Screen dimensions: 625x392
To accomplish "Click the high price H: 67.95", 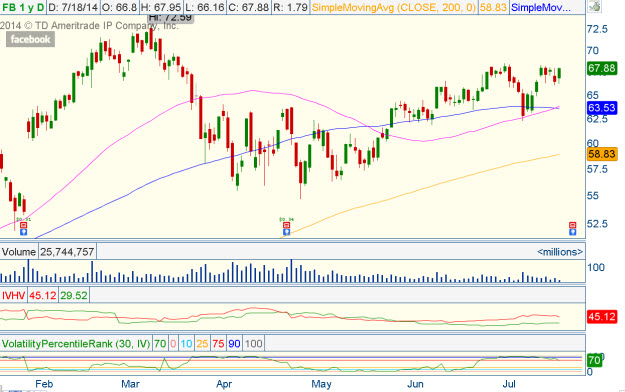I will 162,7.
